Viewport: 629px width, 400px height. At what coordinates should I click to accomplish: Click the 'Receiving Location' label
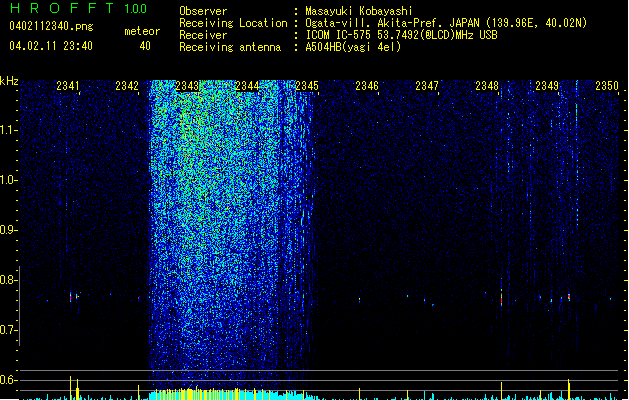233,23
